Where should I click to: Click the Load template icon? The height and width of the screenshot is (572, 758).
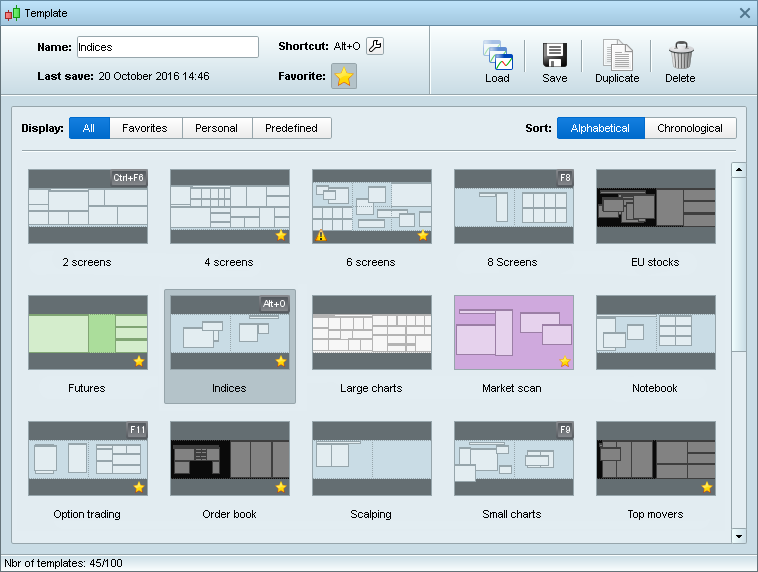tap(497, 56)
